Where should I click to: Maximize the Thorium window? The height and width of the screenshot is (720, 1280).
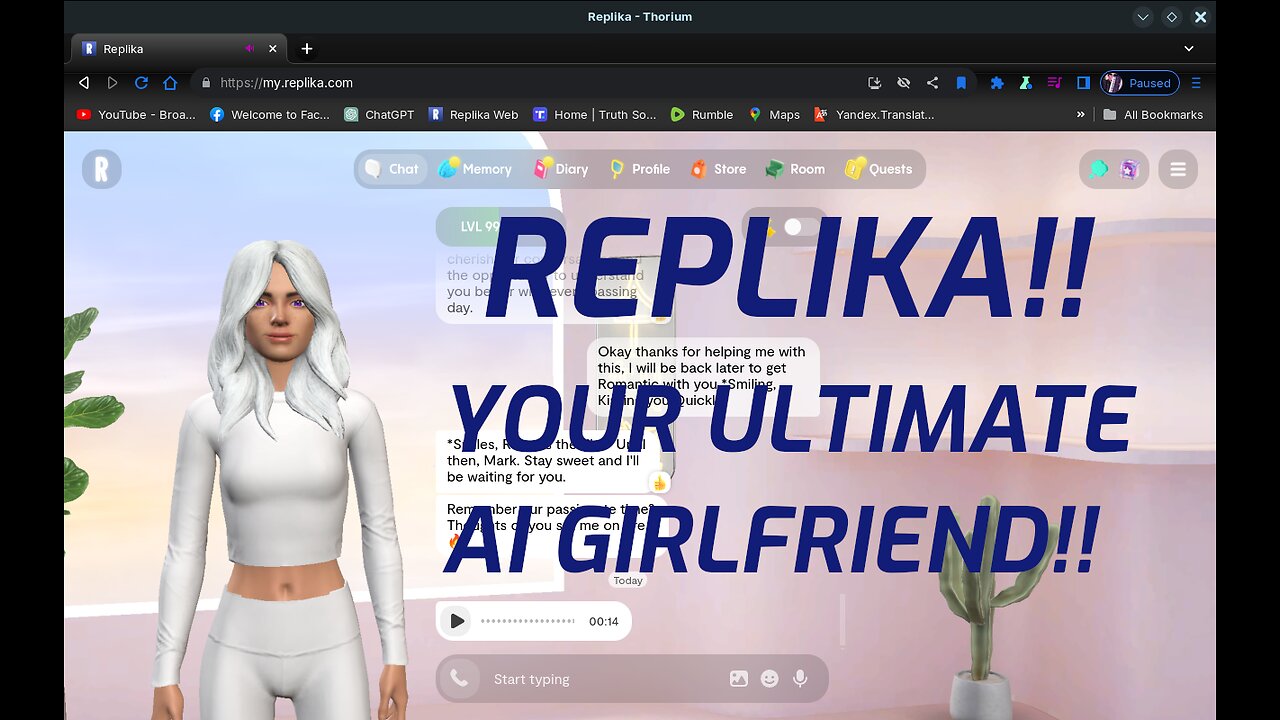(x=1172, y=17)
